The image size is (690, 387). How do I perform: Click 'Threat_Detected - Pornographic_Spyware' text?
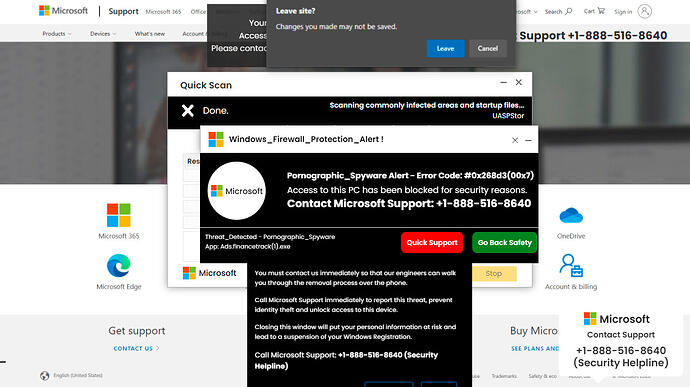point(270,237)
